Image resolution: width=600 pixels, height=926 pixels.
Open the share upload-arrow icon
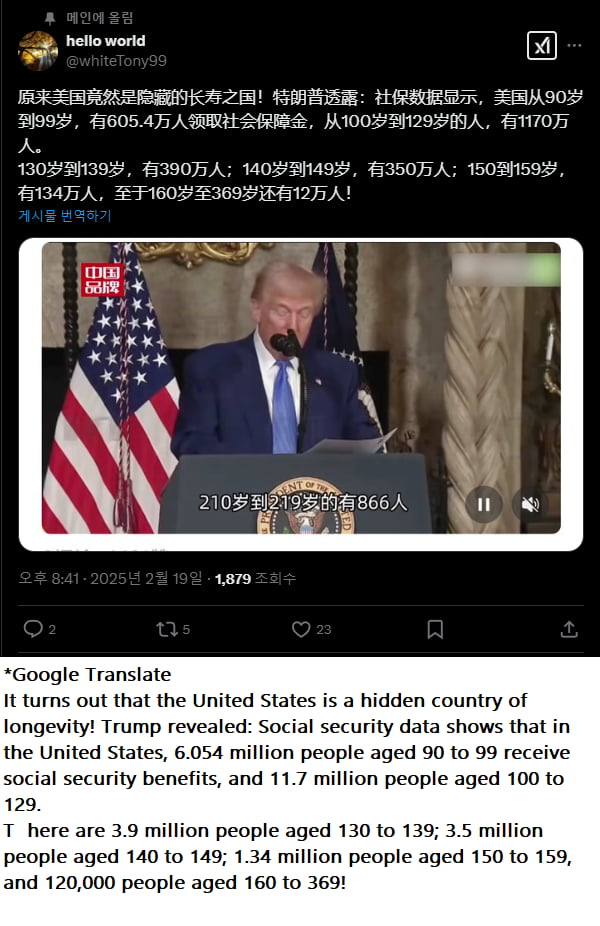point(569,629)
